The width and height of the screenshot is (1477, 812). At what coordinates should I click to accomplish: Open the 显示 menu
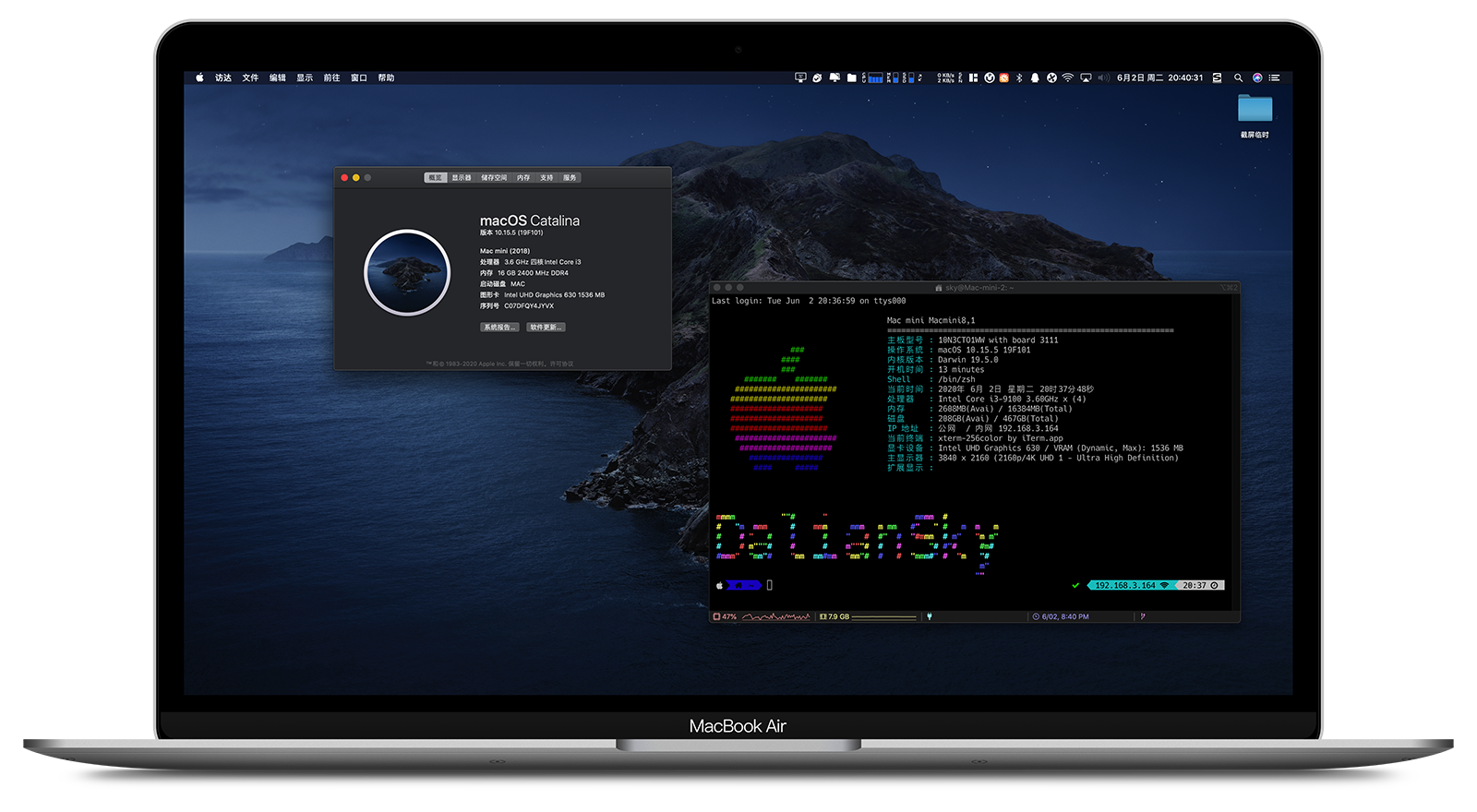coord(305,78)
